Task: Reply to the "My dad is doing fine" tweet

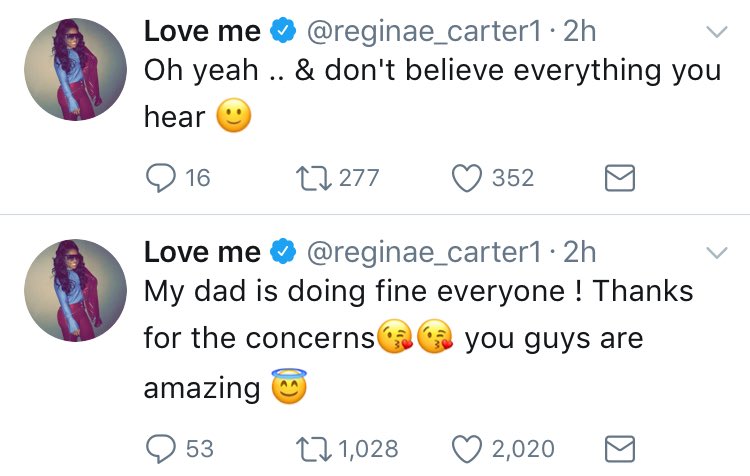Action: tap(161, 448)
